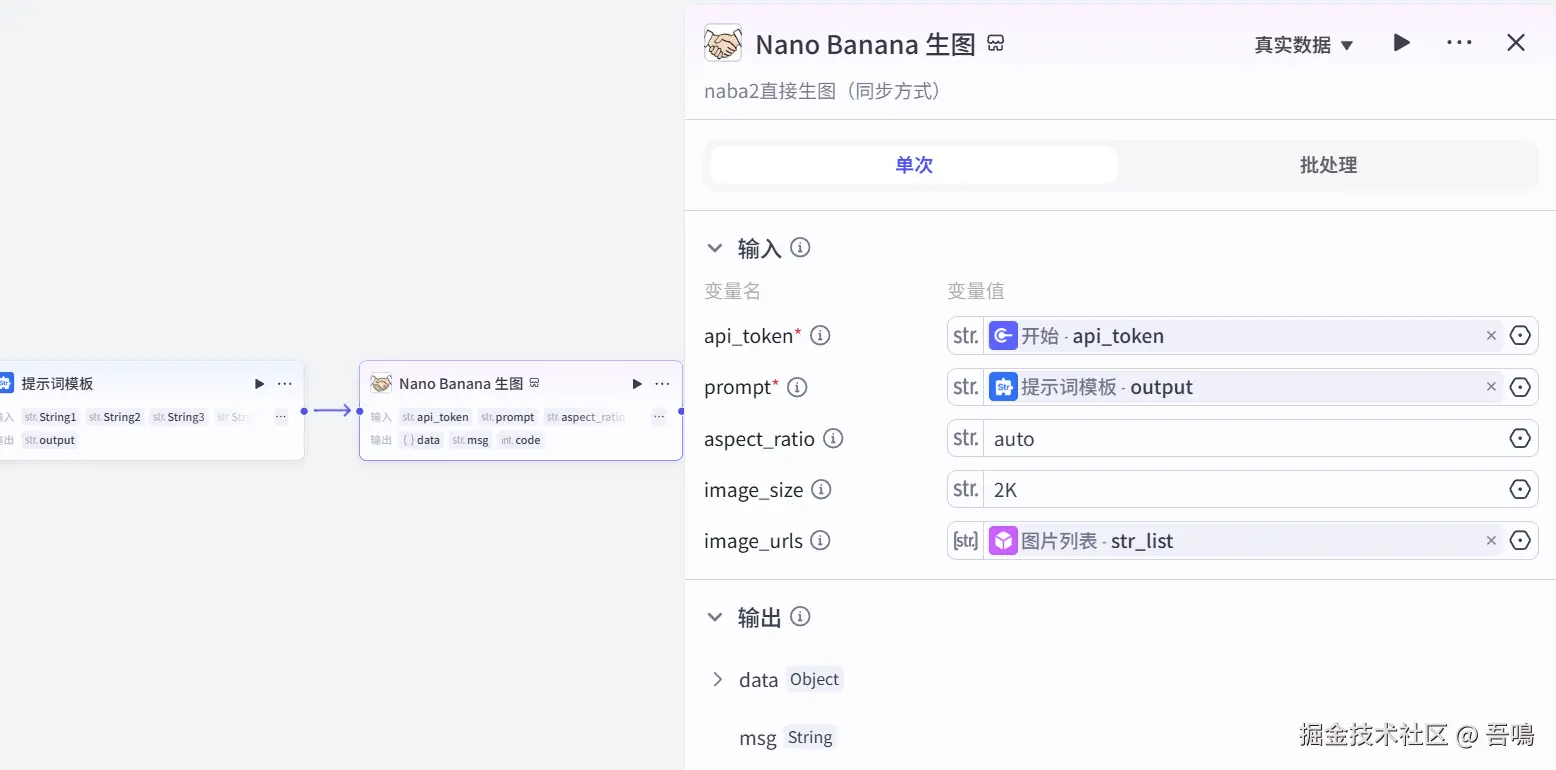Click msg output tag in canvas node
The height and width of the screenshot is (770, 1556).
470,440
